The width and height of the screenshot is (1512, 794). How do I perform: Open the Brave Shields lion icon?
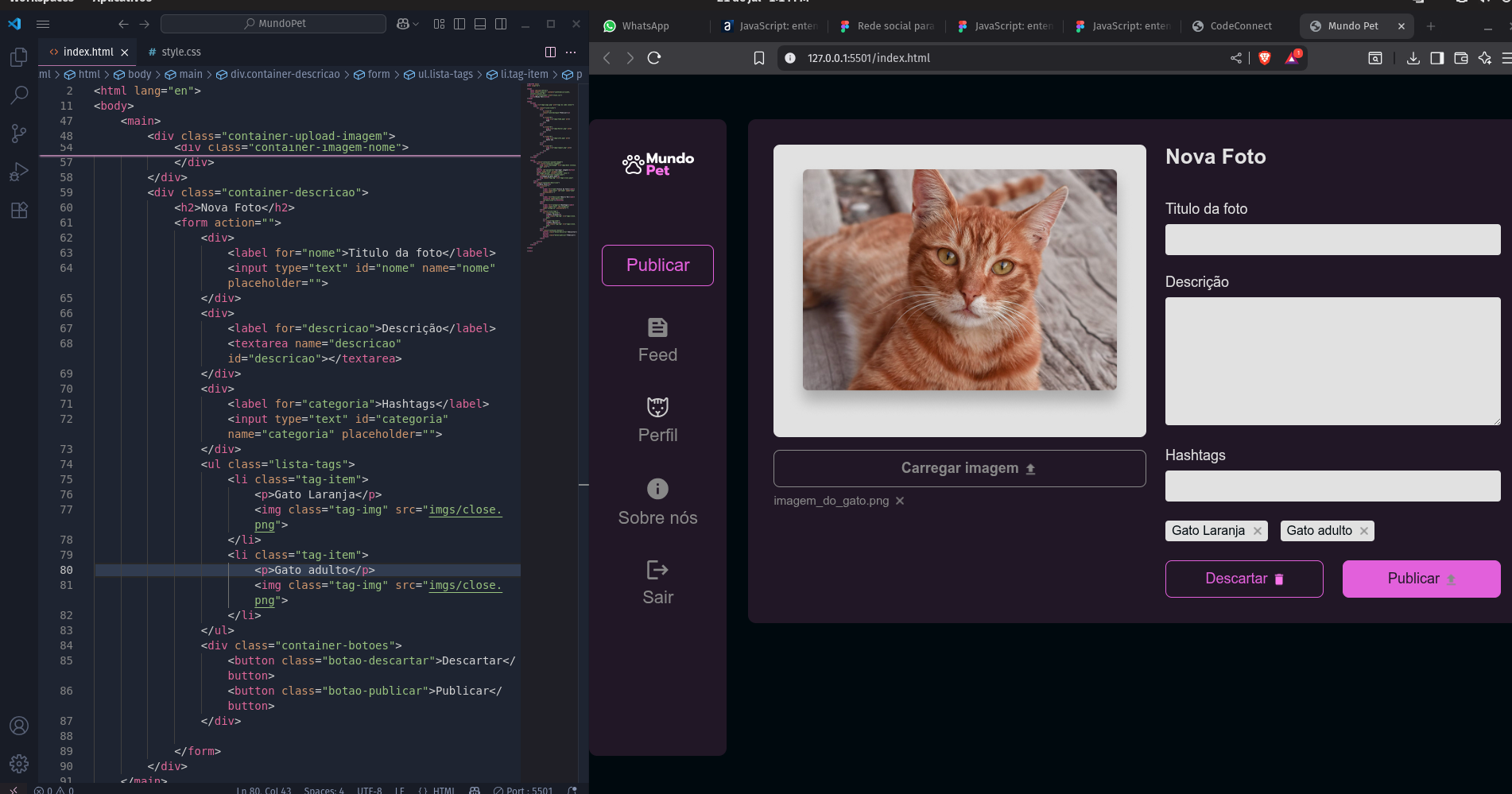click(x=1265, y=58)
